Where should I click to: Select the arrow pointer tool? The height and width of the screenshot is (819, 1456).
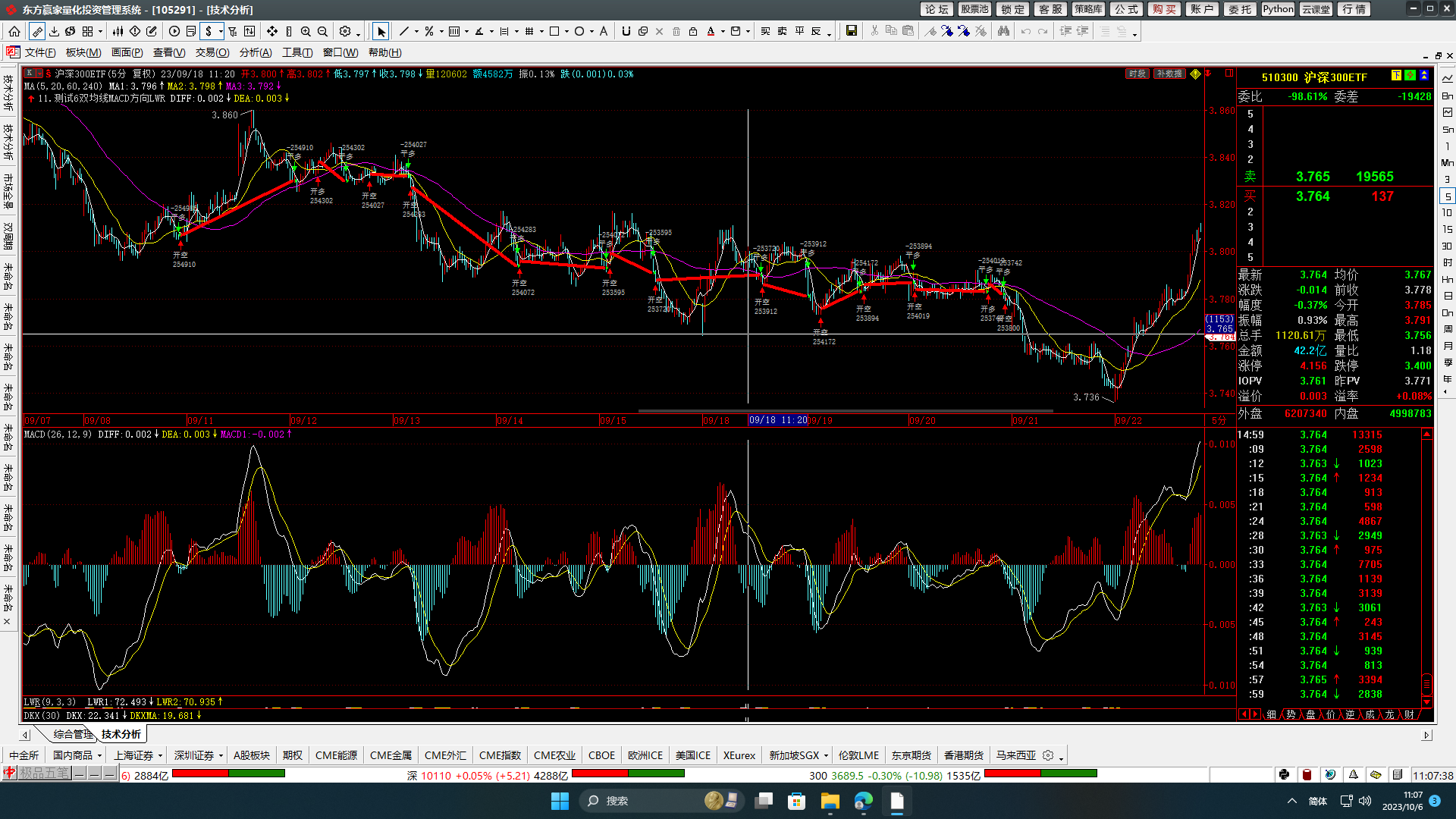click(x=381, y=31)
